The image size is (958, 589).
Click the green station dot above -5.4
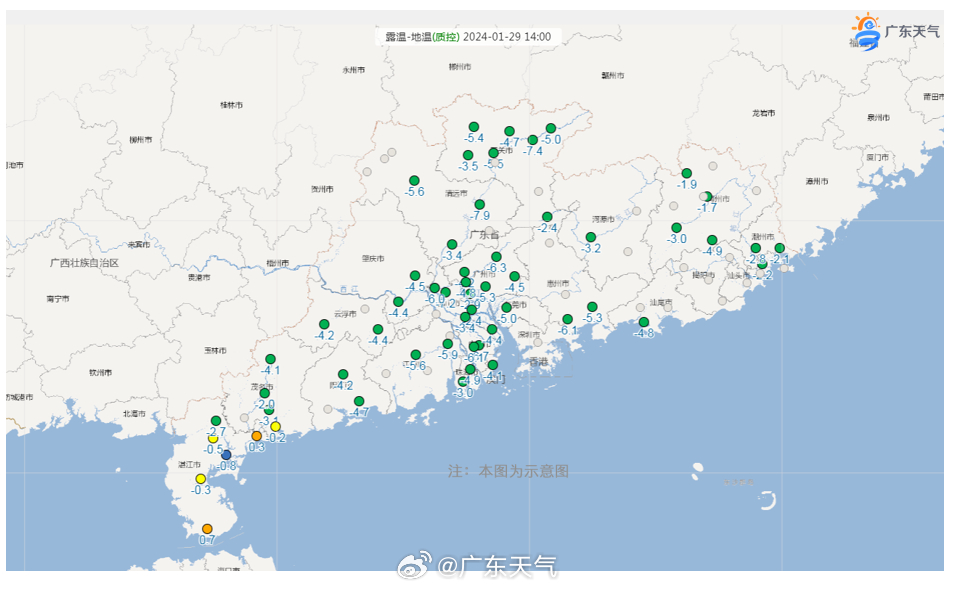click(x=474, y=127)
